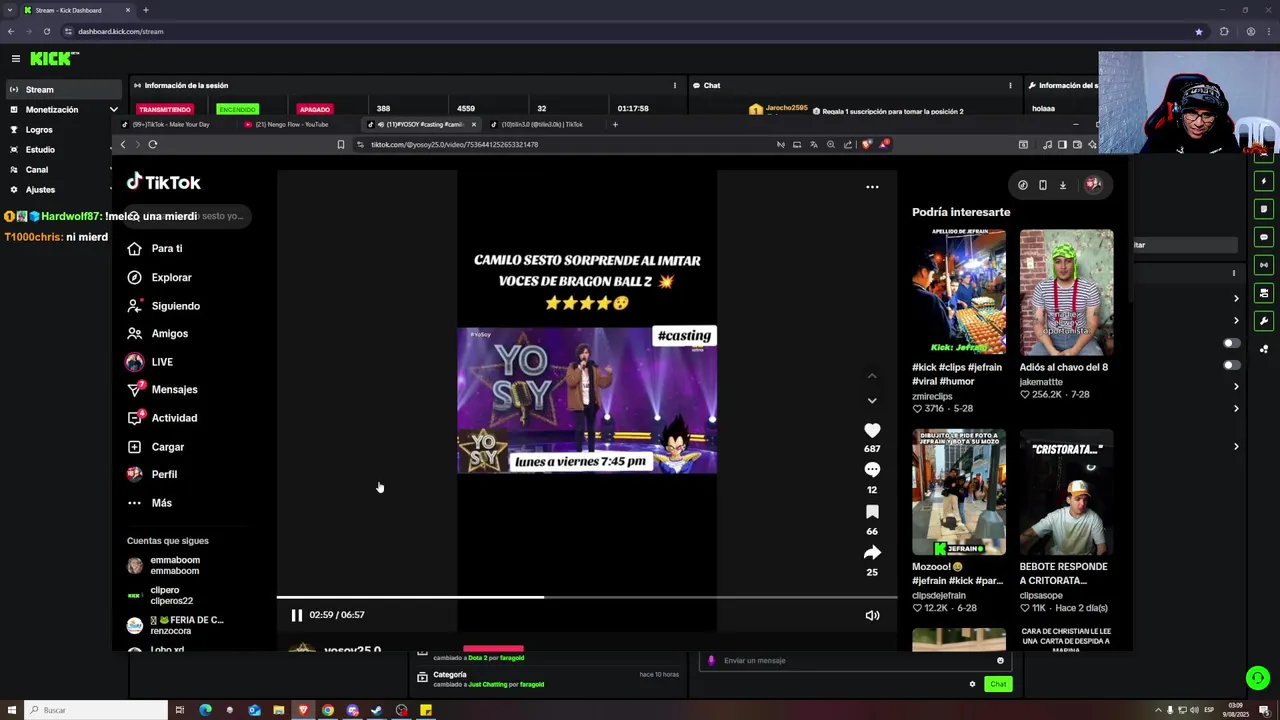1280x720 pixels.
Task: Click the Brave shields icon
Action: pyautogui.click(x=867, y=144)
